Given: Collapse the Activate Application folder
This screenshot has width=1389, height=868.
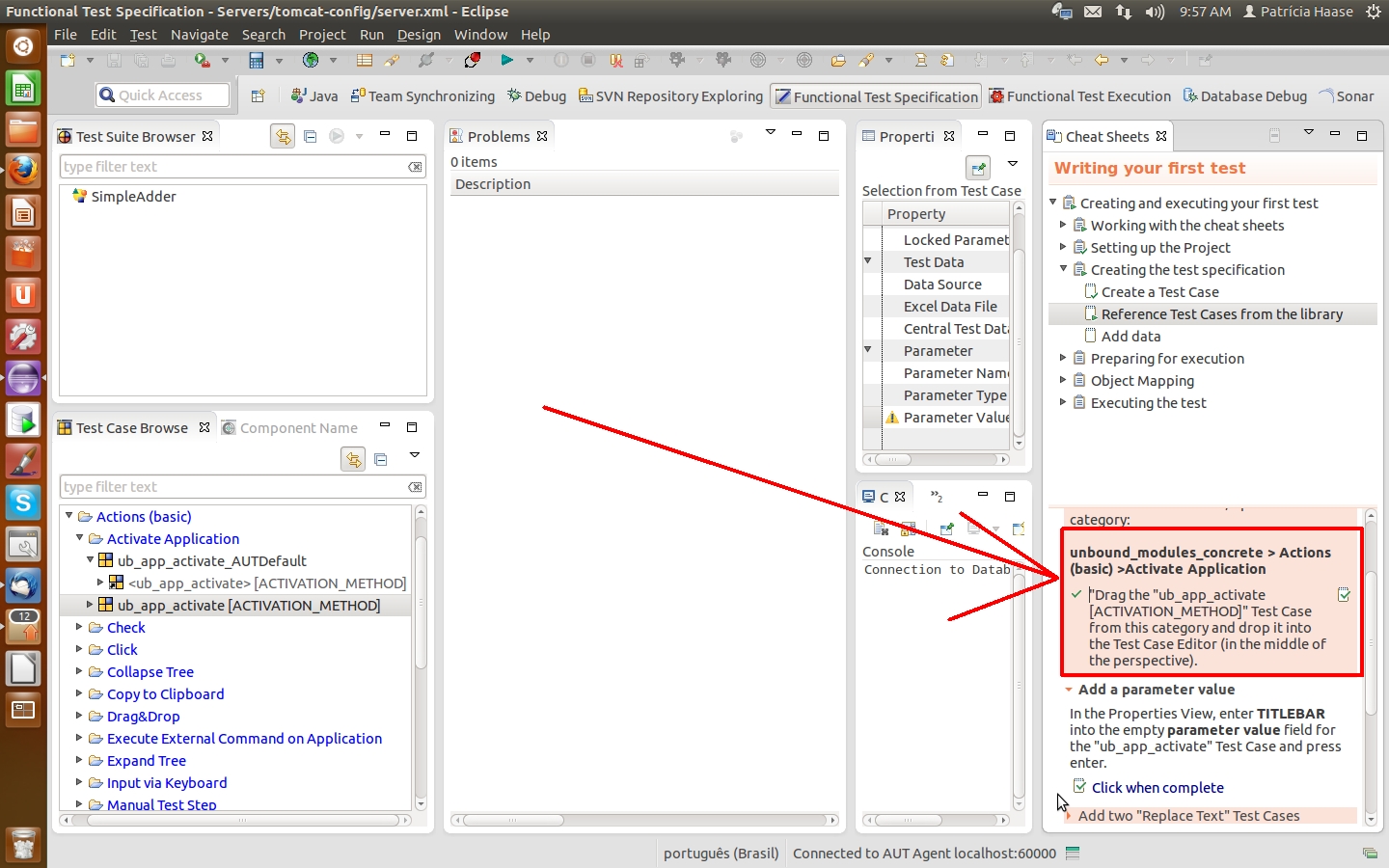Looking at the screenshot, I should pos(80,538).
